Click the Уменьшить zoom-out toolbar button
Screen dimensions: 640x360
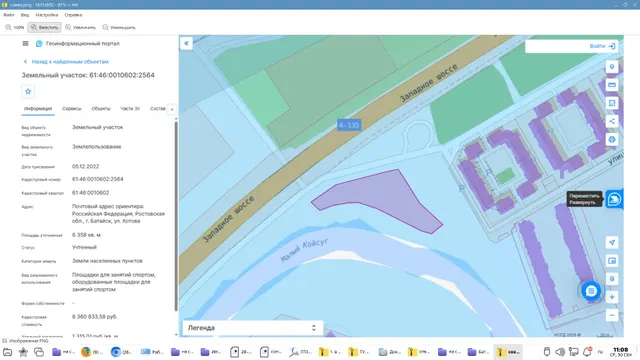pos(119,27)
